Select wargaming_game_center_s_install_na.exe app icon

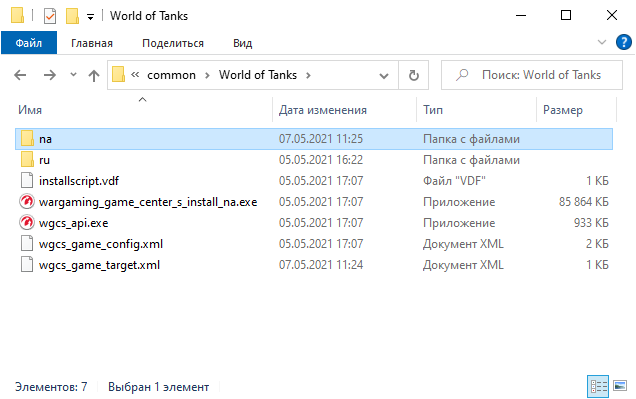pyautogui.click(x=27, y=202)
